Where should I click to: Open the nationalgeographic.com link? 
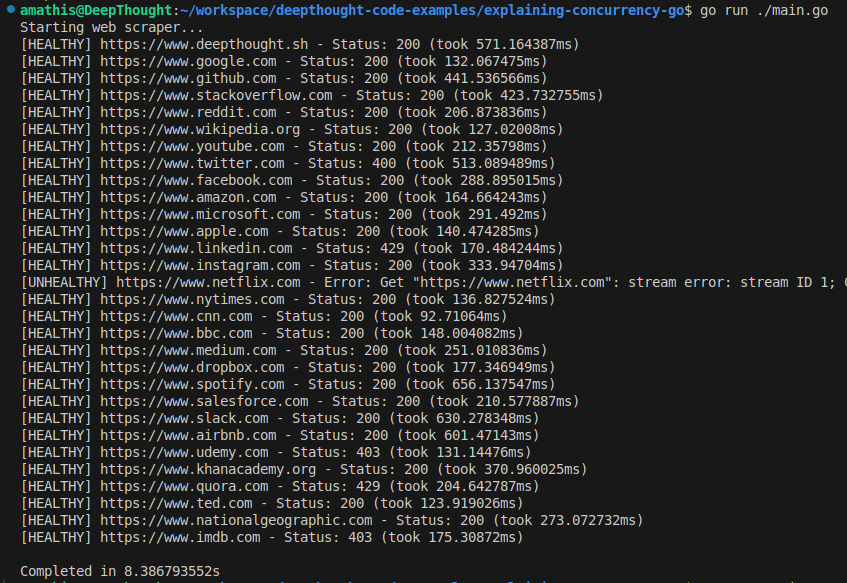click(237, 520)
